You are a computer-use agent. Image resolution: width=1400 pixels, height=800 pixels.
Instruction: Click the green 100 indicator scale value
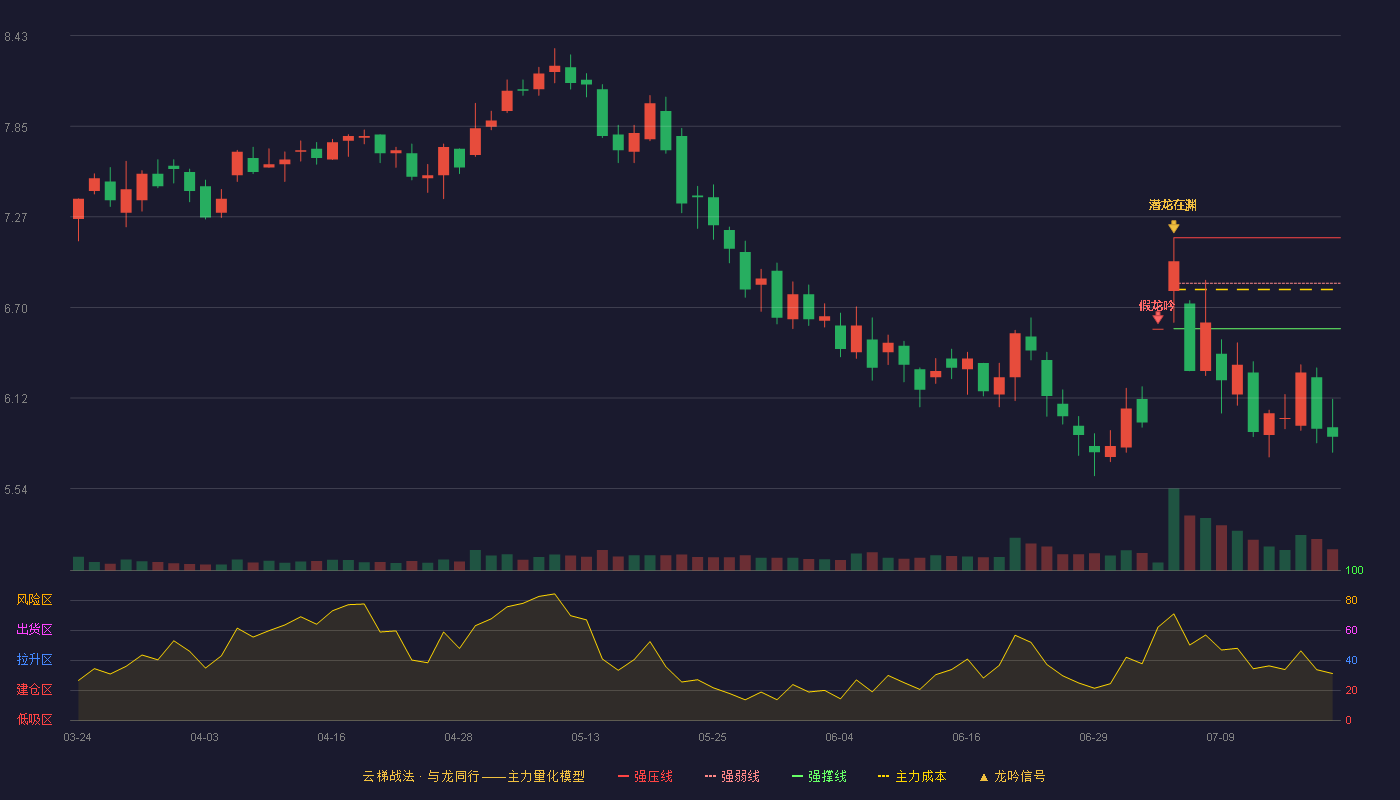point(1354,571)
